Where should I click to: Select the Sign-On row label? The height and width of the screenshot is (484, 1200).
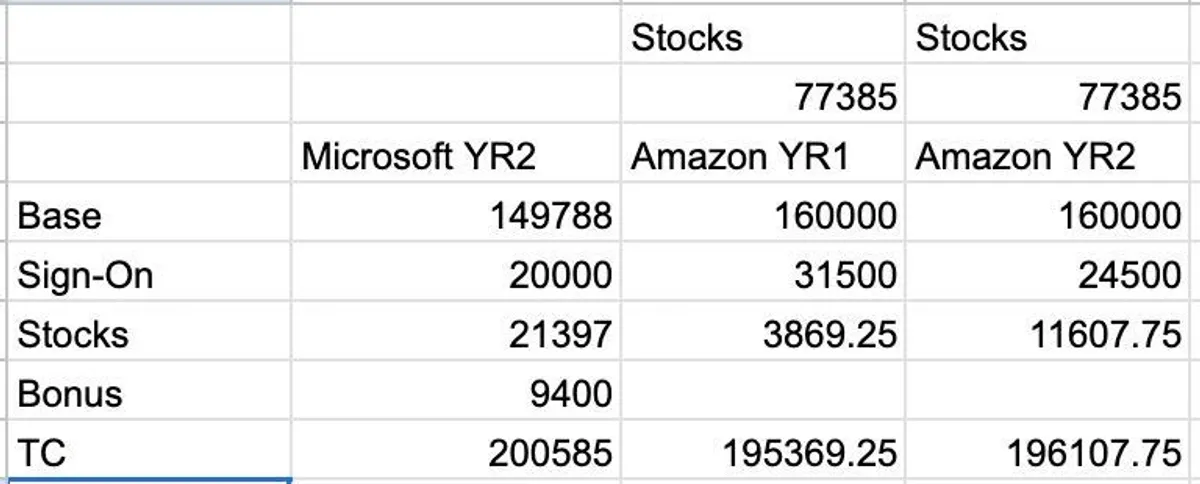click(85, 275)
